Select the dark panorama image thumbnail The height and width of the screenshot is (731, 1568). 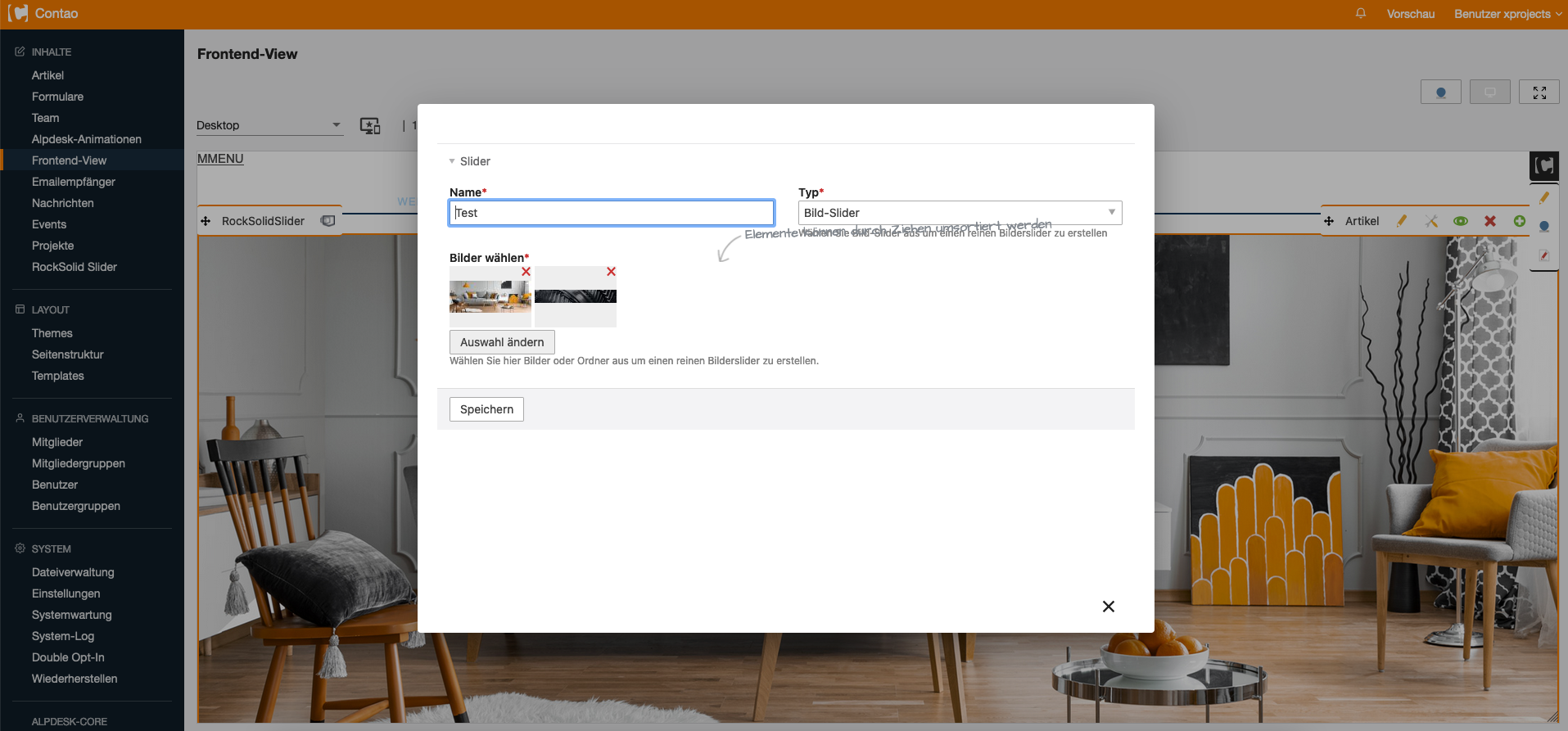coord(576,296)
